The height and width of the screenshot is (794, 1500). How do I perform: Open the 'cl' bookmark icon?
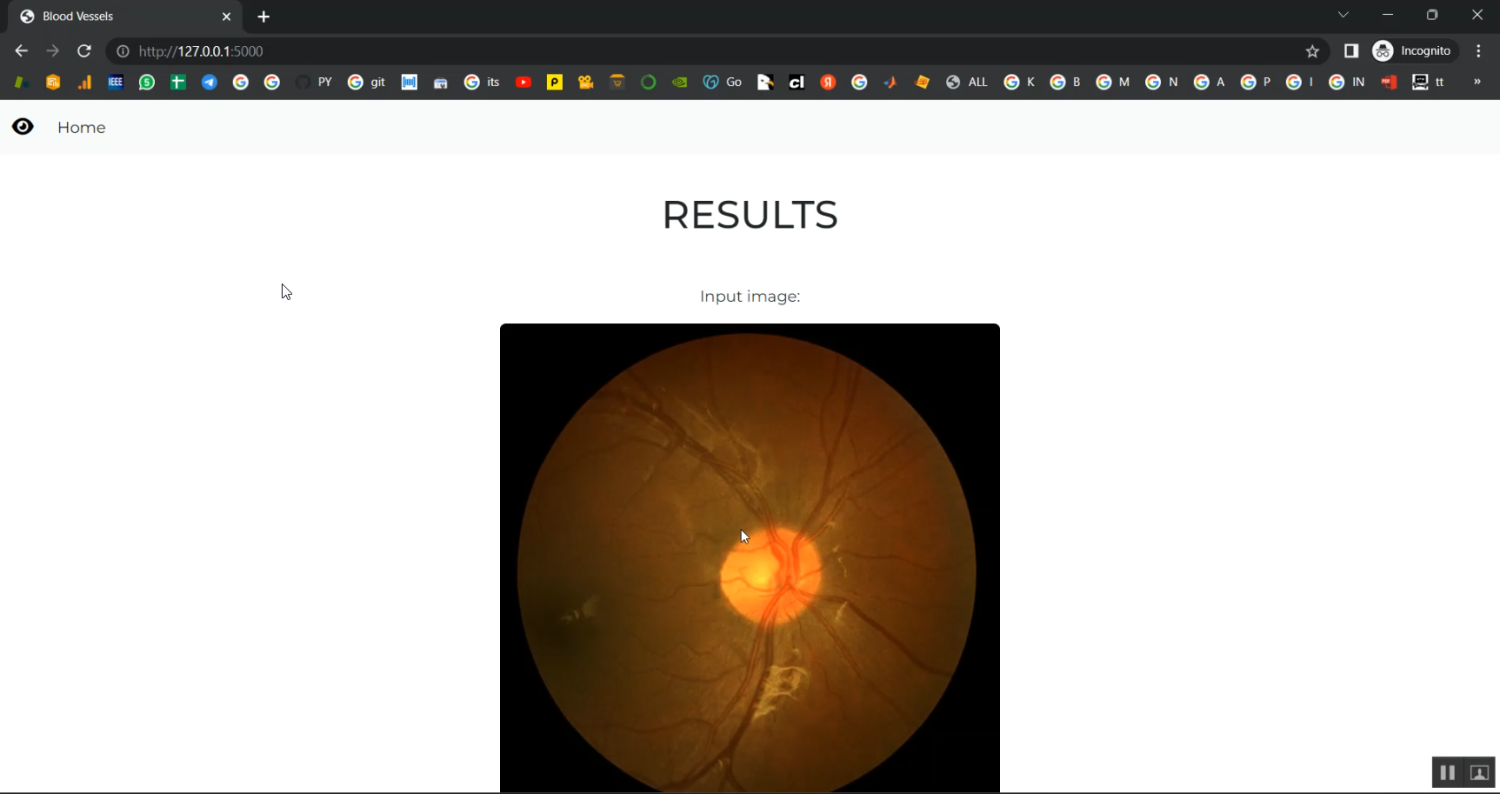797,82
